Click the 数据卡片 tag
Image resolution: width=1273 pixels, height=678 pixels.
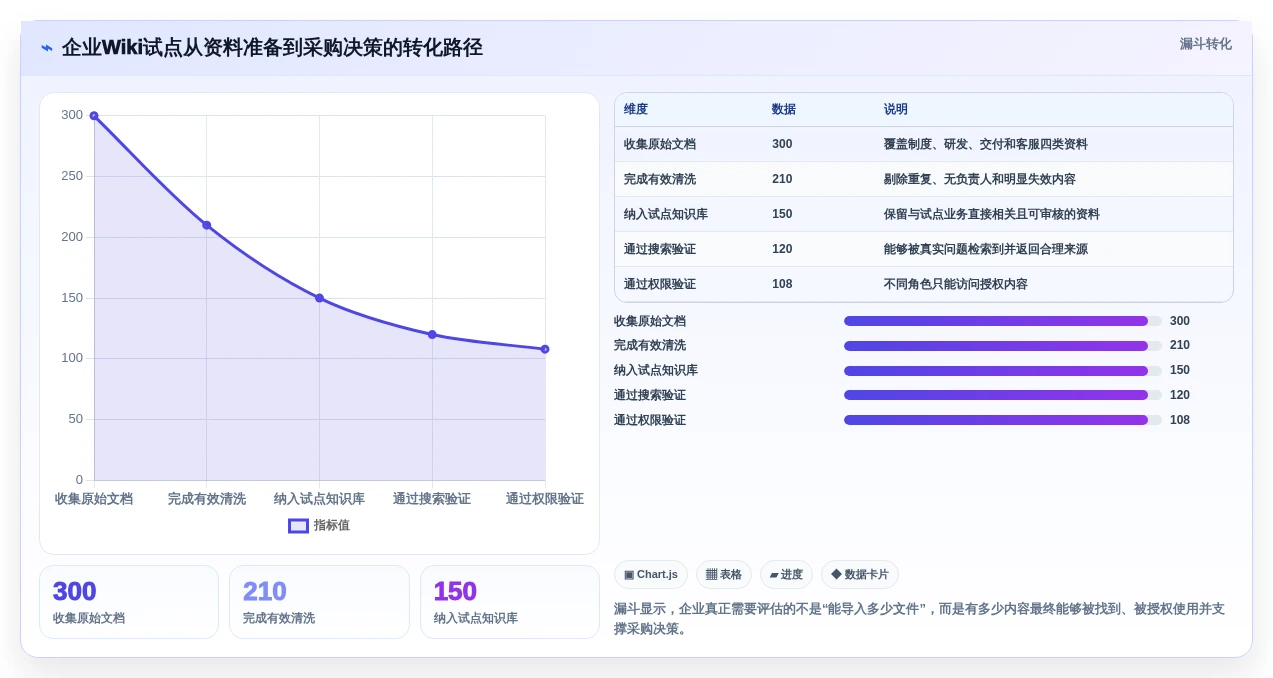click(x=860, y=574)
